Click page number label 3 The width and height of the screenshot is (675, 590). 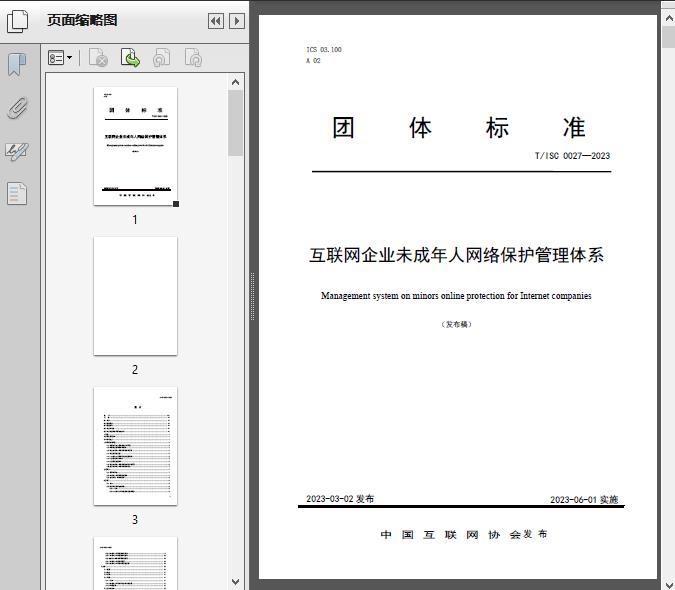point(135,520)
